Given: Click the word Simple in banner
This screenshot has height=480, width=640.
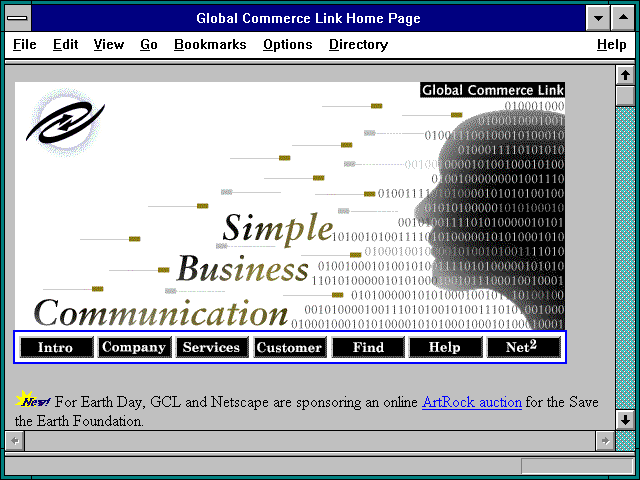Looking at the screenshot, I should [x=278, y=229].
